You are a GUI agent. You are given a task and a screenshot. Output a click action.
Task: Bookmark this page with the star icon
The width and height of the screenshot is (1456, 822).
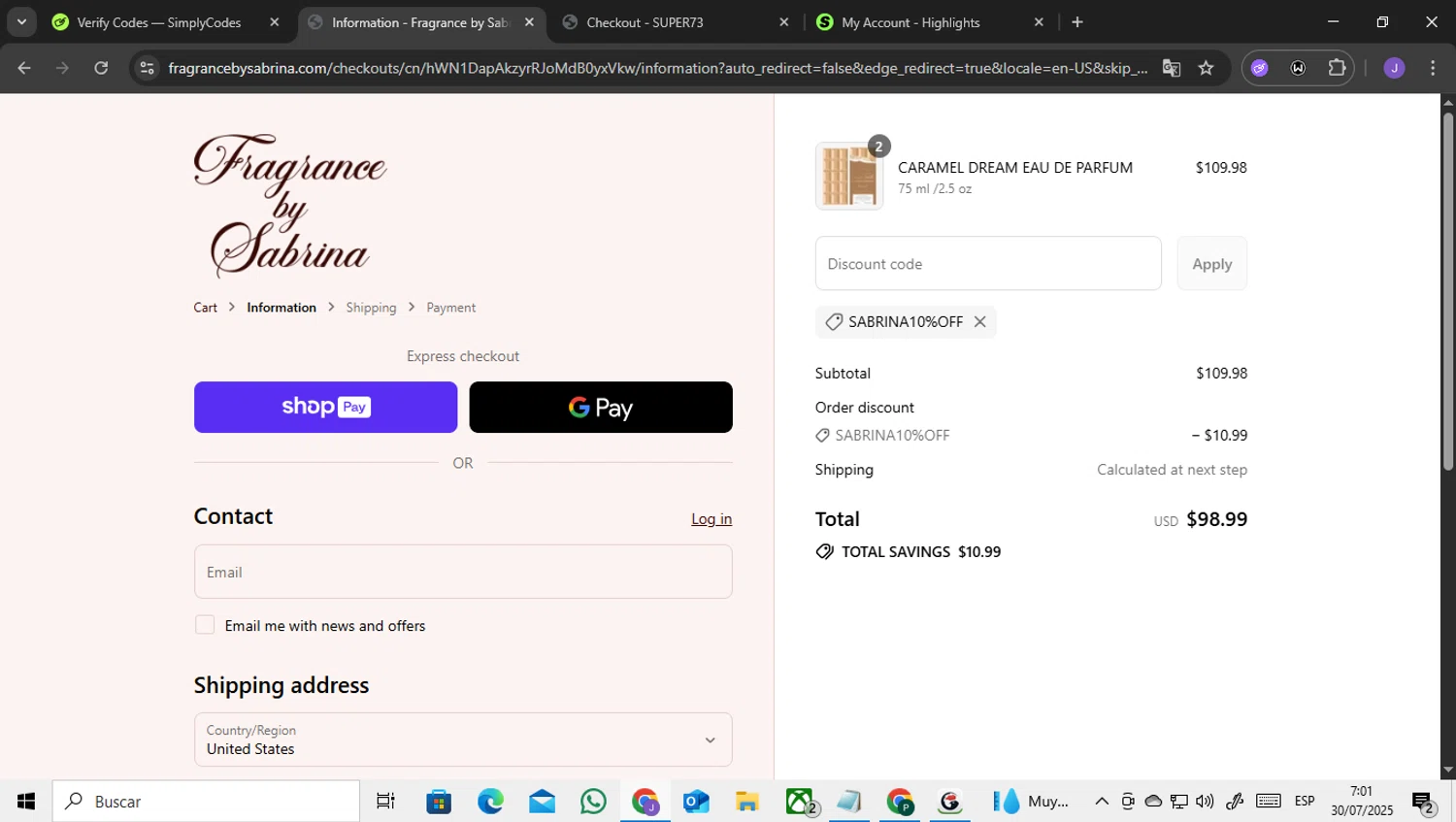tap(1206, 68)
